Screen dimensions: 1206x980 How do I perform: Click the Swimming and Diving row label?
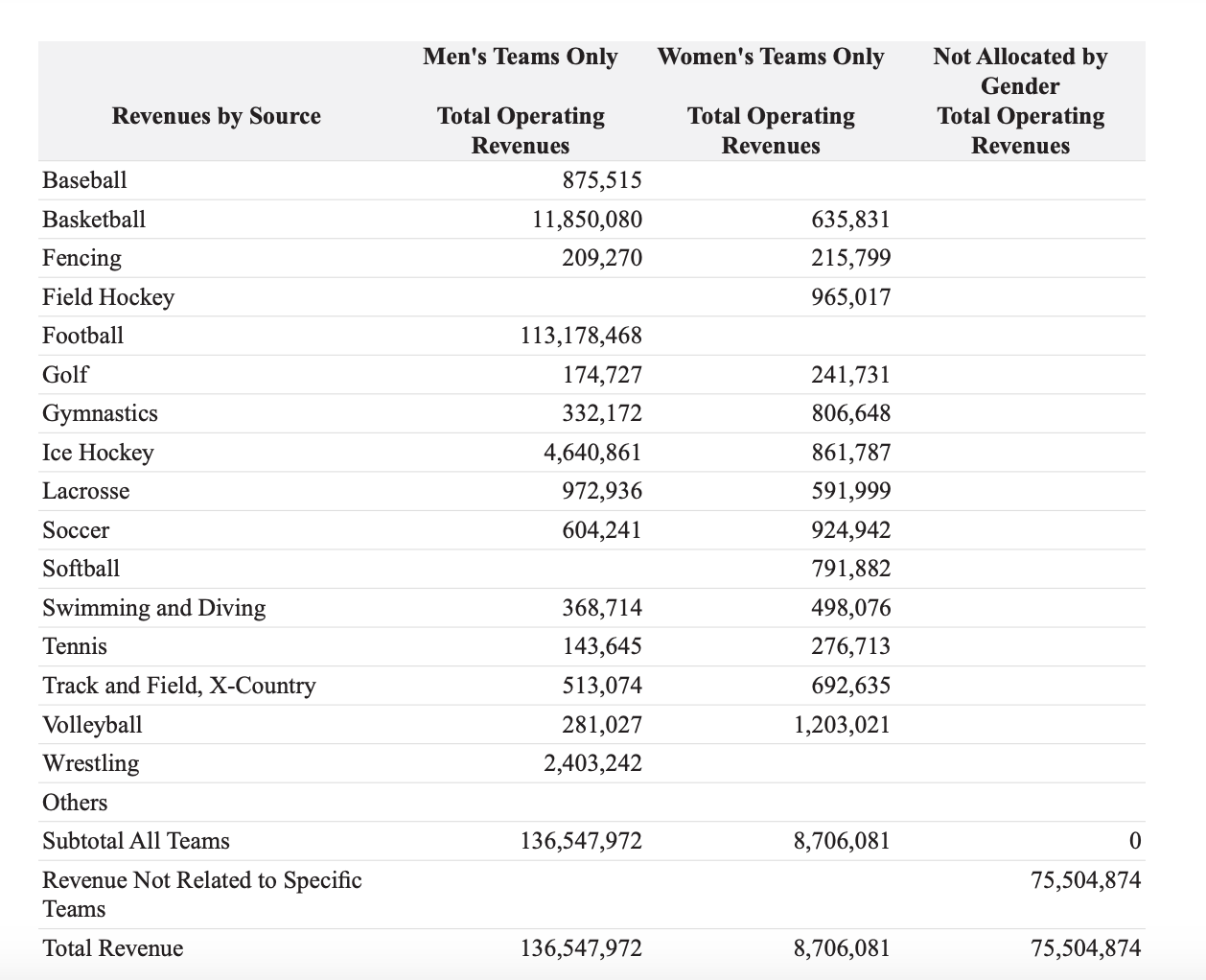[x=153, y=608]
